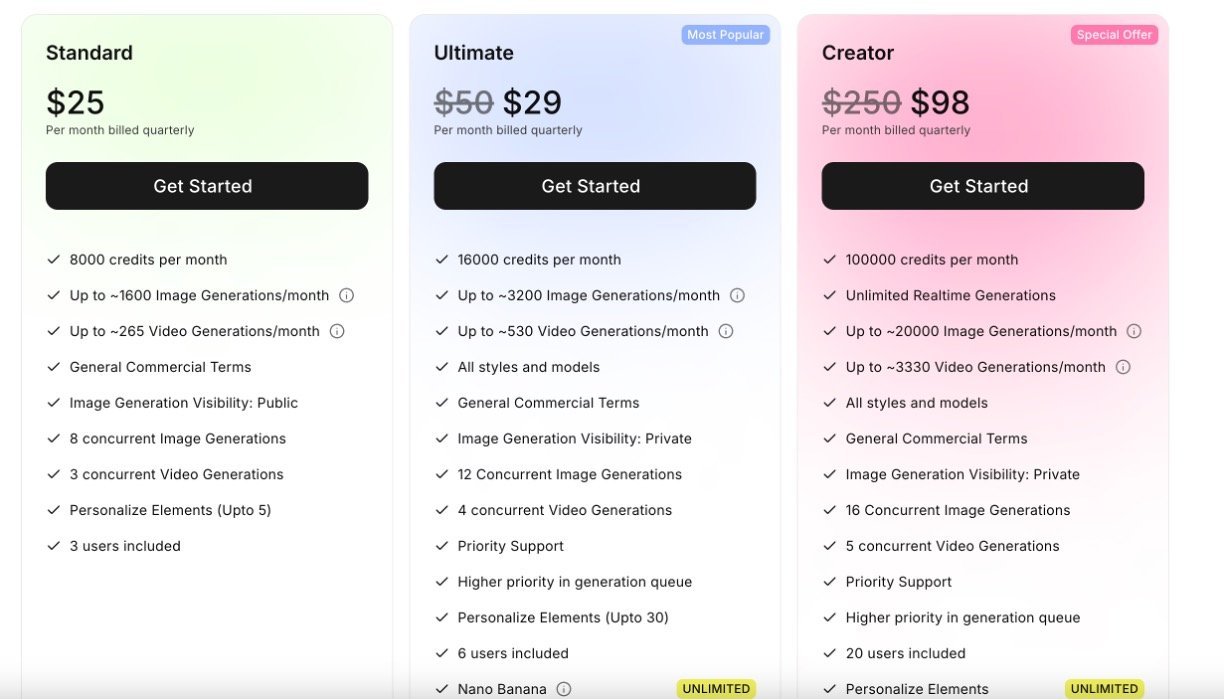Click the Most Popular badge
This screenshot has width=1224, height=700.
(726, 35)
